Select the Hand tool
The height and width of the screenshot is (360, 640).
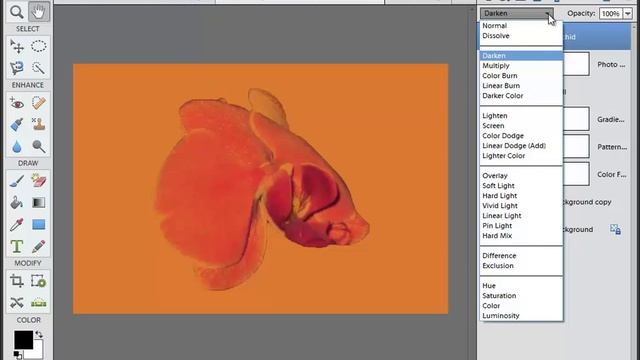[x=39, y=12]
